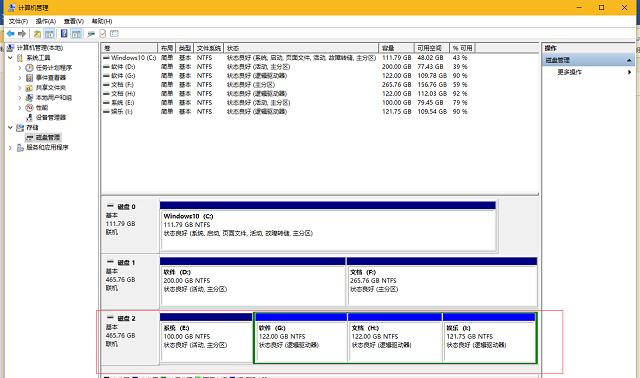Expand the 服务和应用程序 node arrow
Viewport: 640px width, 378px height.
[10, 147]
